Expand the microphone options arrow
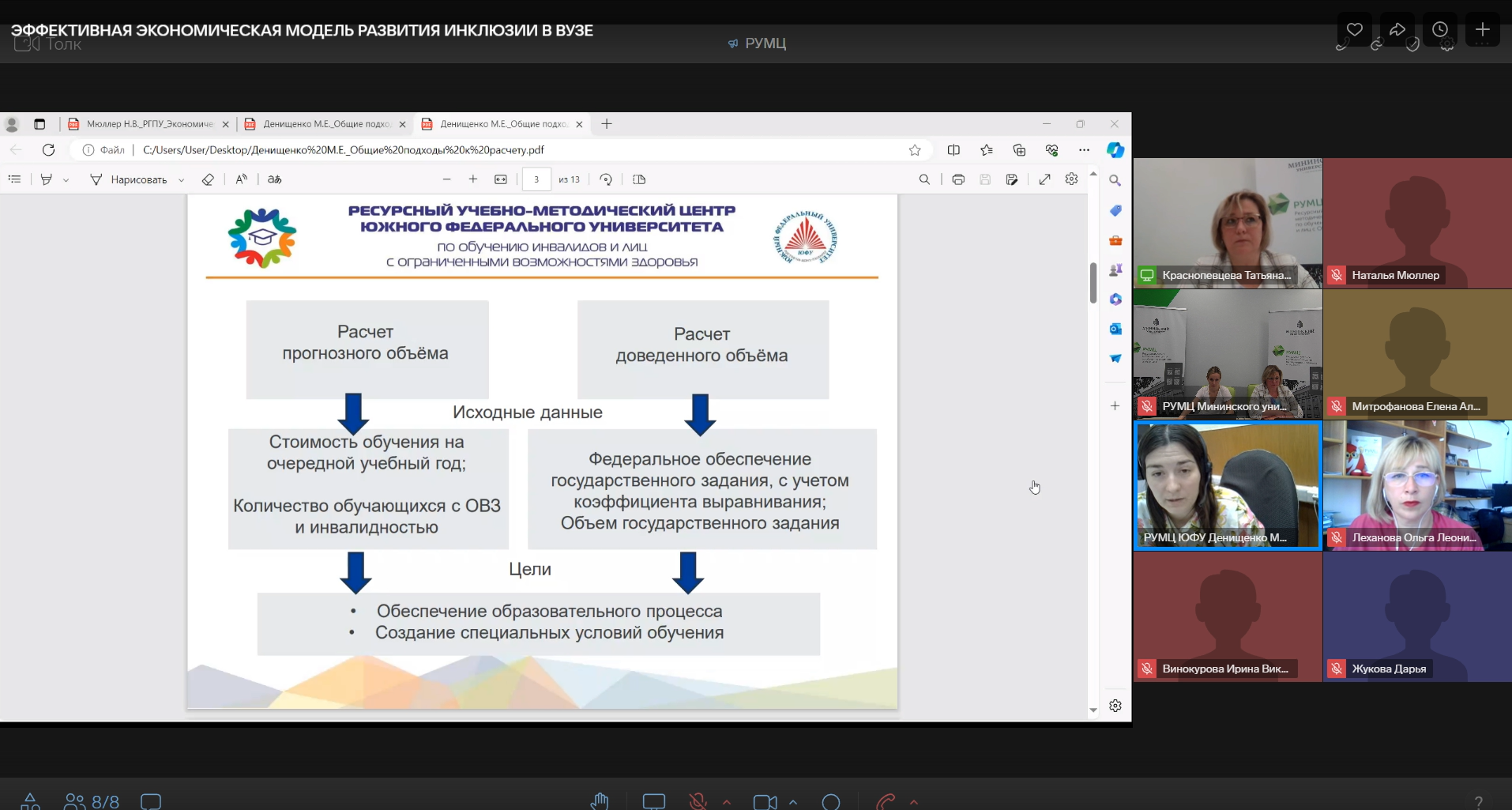This screenshot has width=1512, height=810. 727,801
